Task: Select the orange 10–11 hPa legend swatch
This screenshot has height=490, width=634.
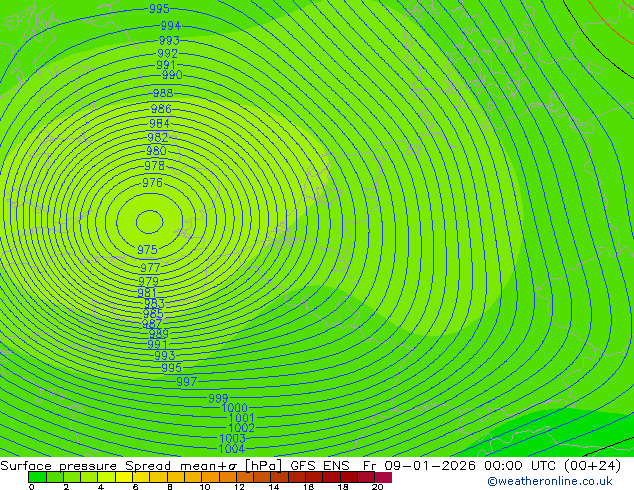Action: coord(210,477)
